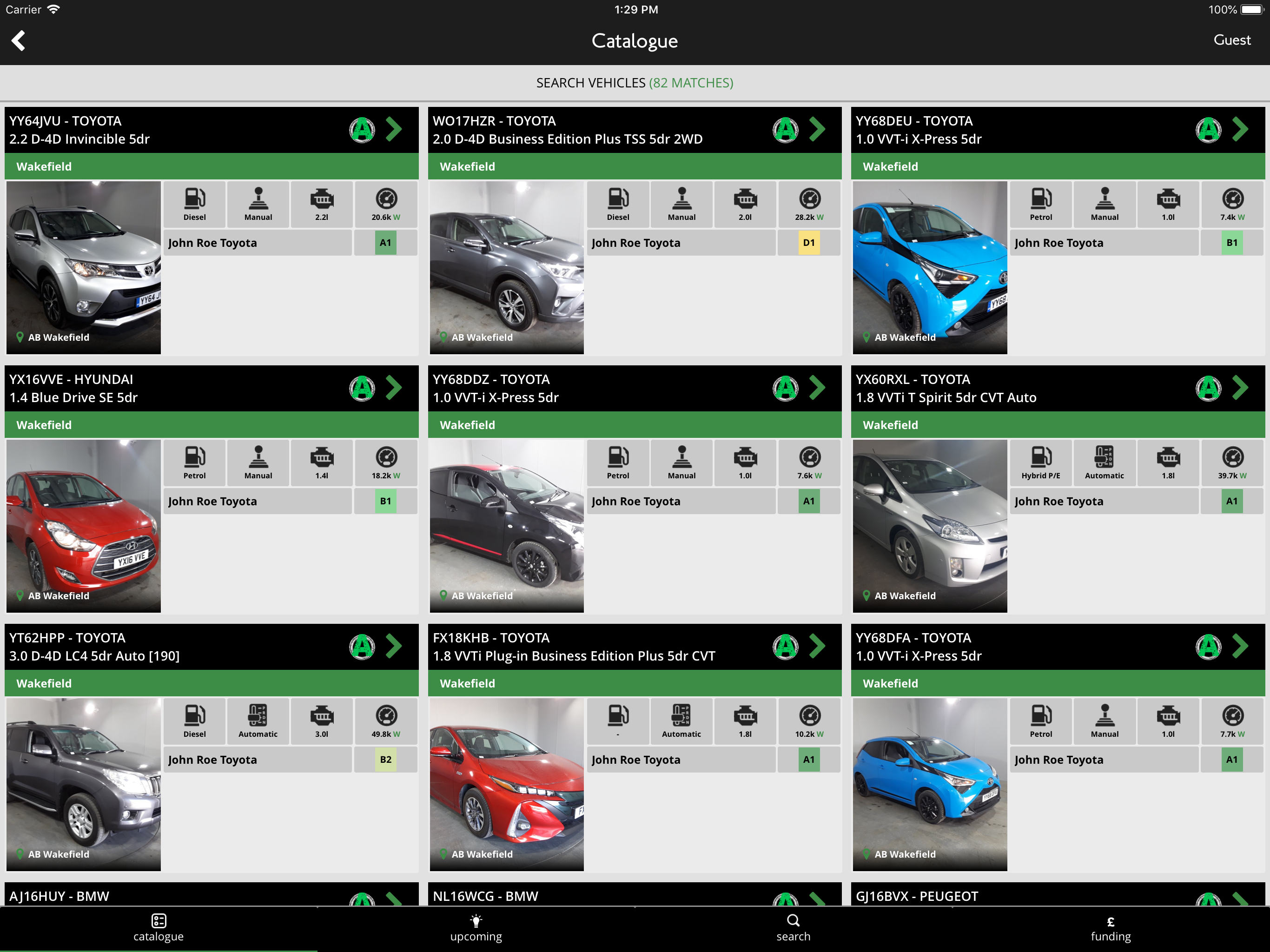Open YX60RXL Toyota details chevron
This screenshot has height=952, width=1270.
click(x=1240, y=388)
